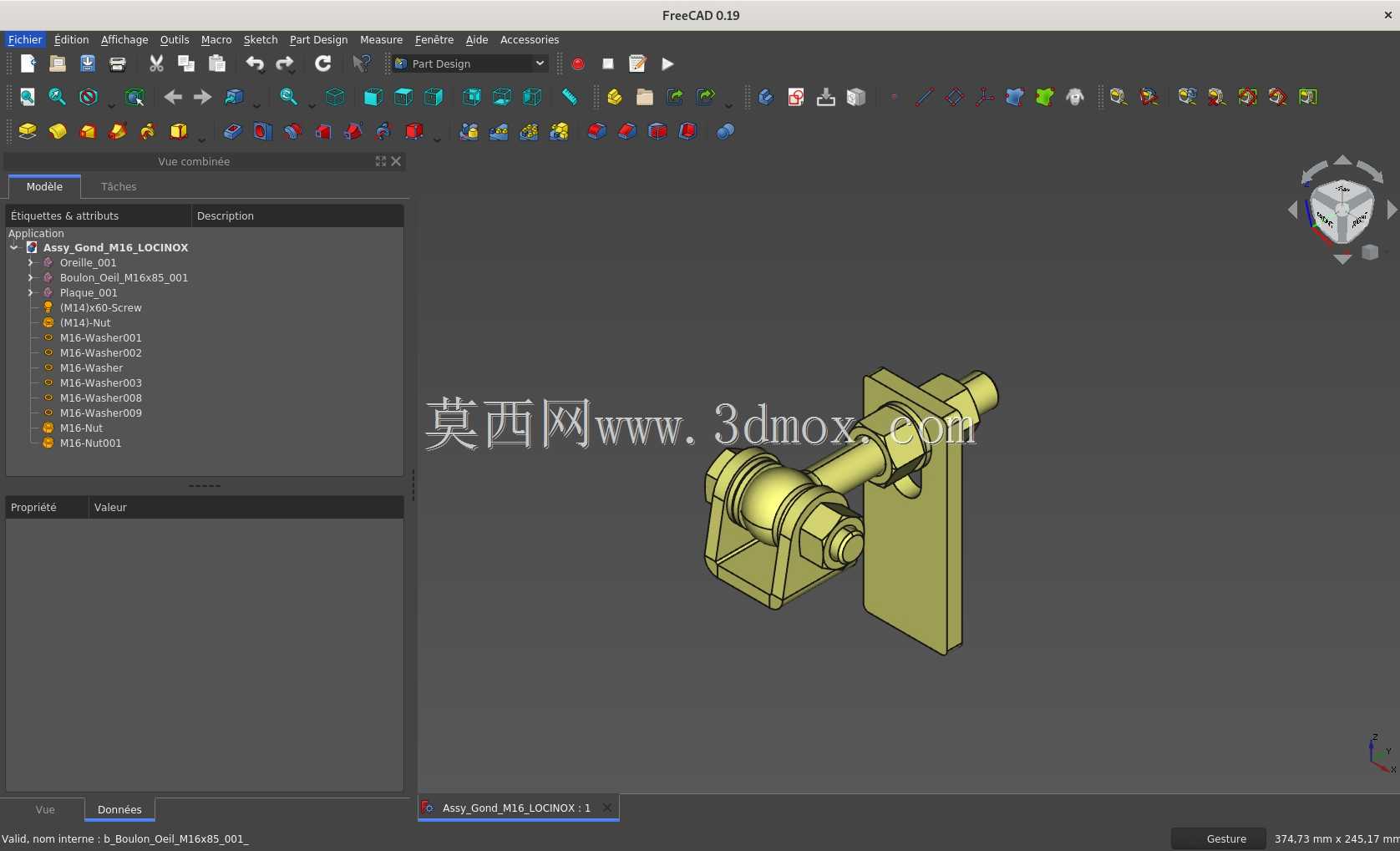Click the Refresh recompute icon
Image resolution: width=1400 pixels, height=851 pixels.
coord(323,63)
